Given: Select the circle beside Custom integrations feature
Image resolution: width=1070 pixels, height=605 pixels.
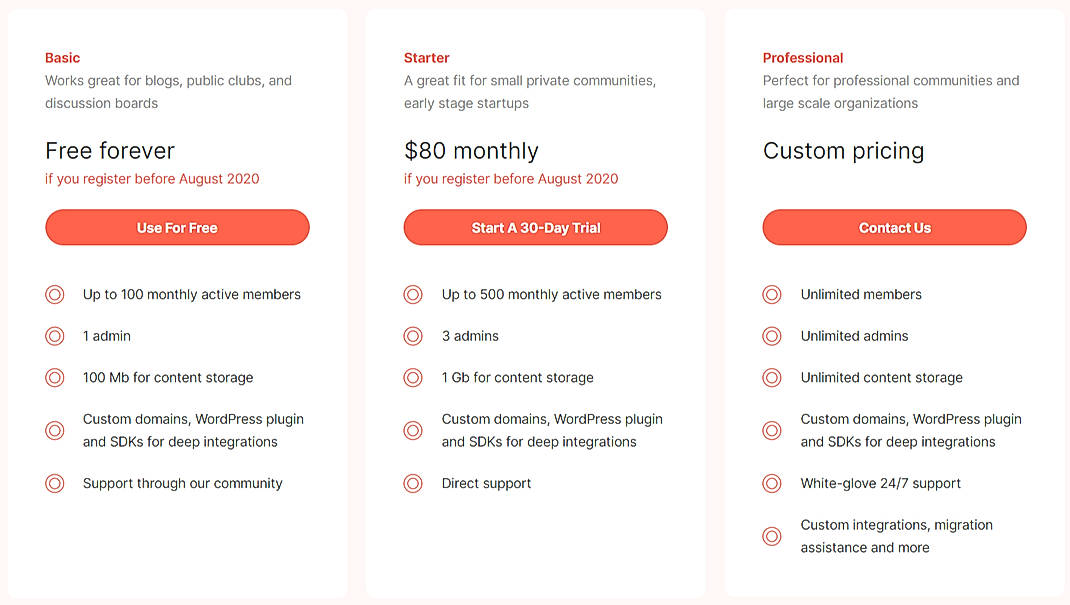Looking at the screenshot, I should 771,536.
